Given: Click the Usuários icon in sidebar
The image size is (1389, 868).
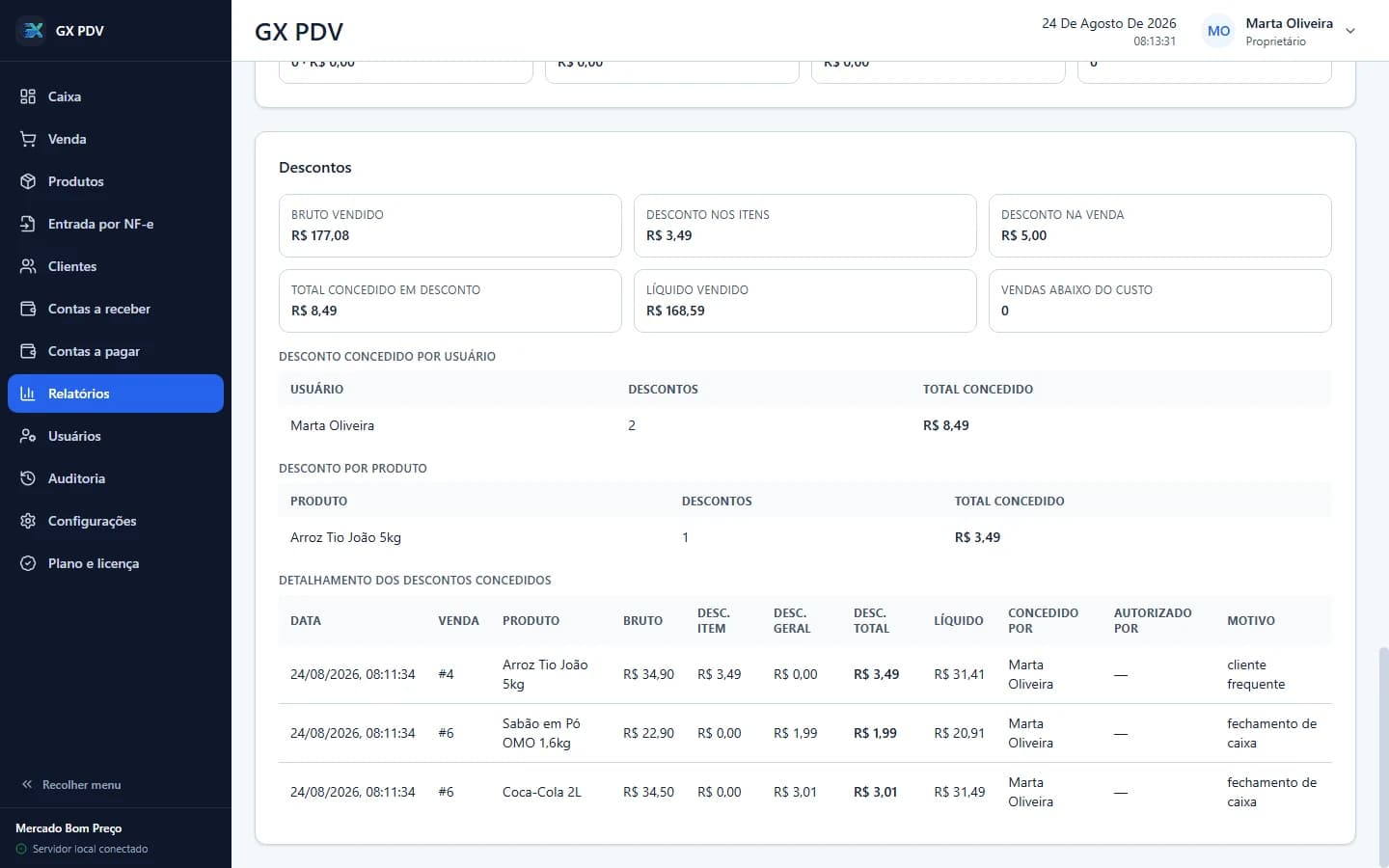Looking at the screenshot, I should pyautogui.click(x=28, y=436).
